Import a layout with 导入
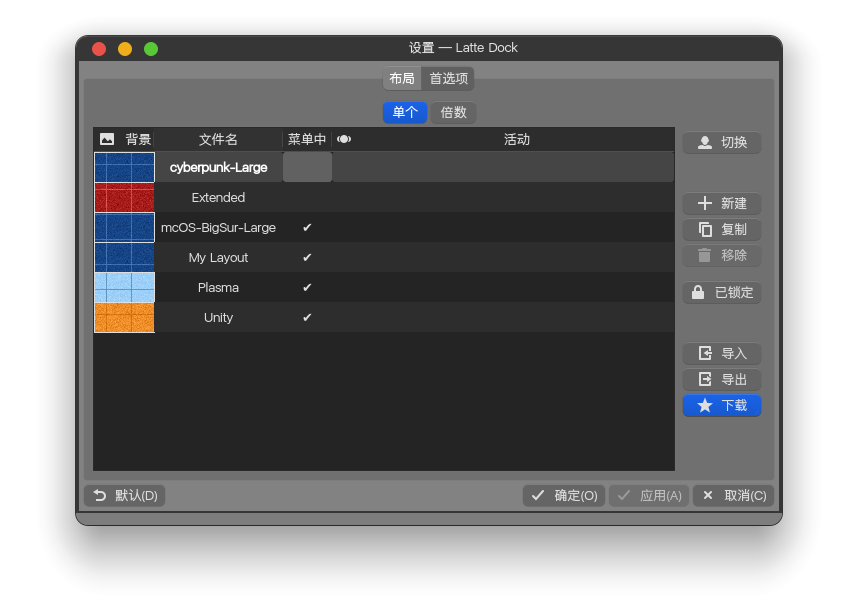Screen dimensions: 858x611 pos(722,354)
